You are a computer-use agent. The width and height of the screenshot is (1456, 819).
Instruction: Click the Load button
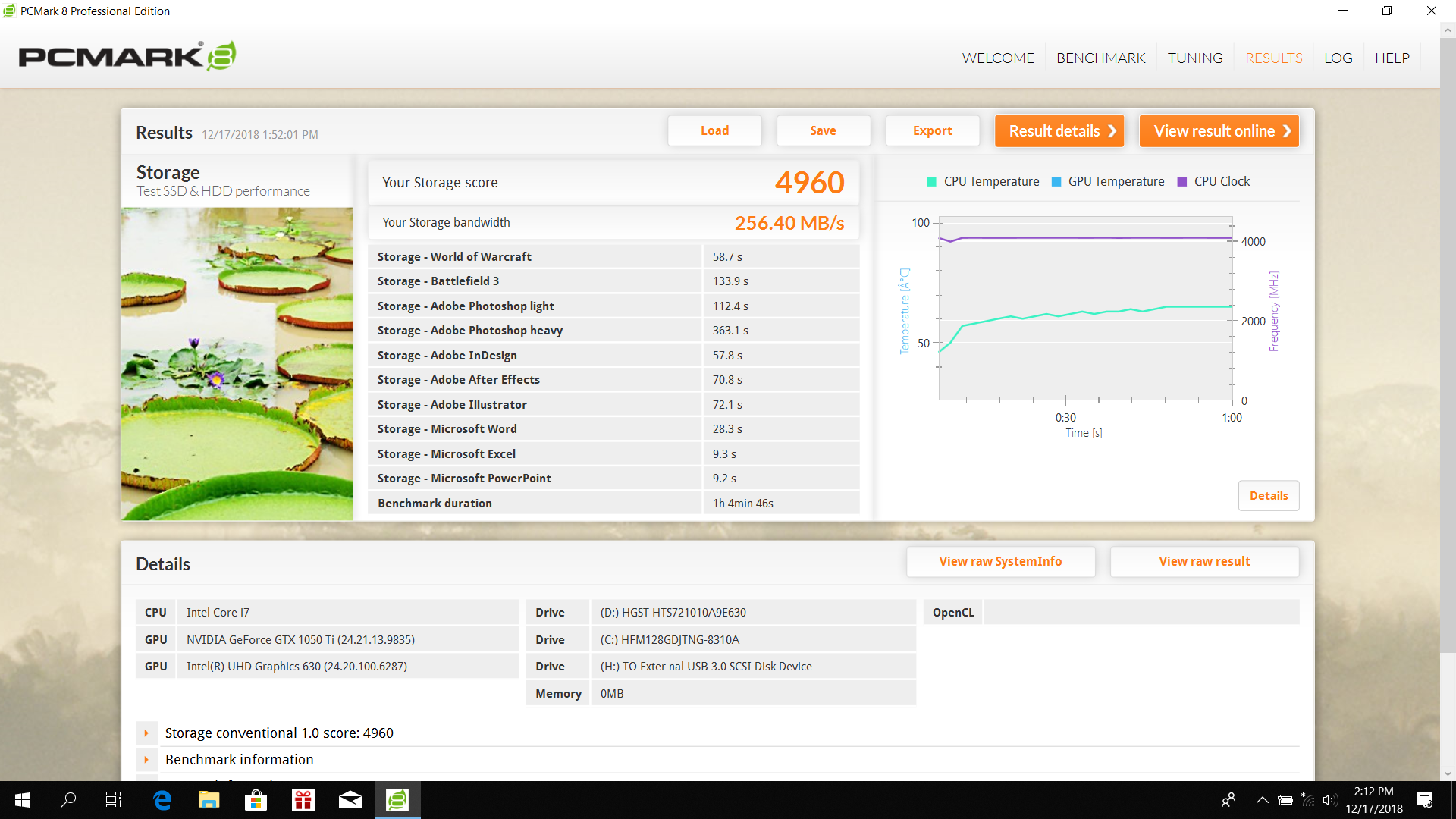pos(714,130)
